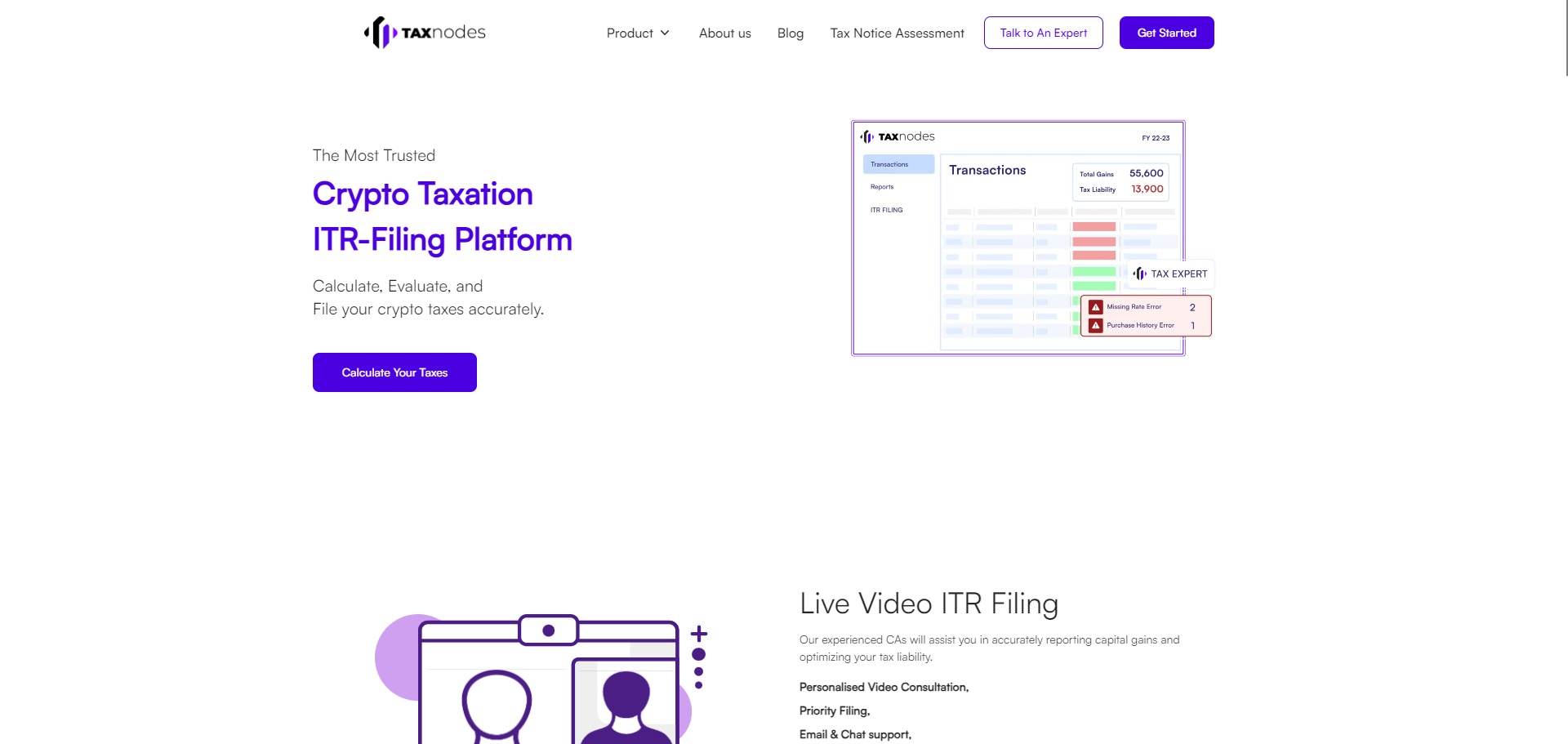Click the Get Started button
Screen dimensions: 1568x744
(1166, 32)
